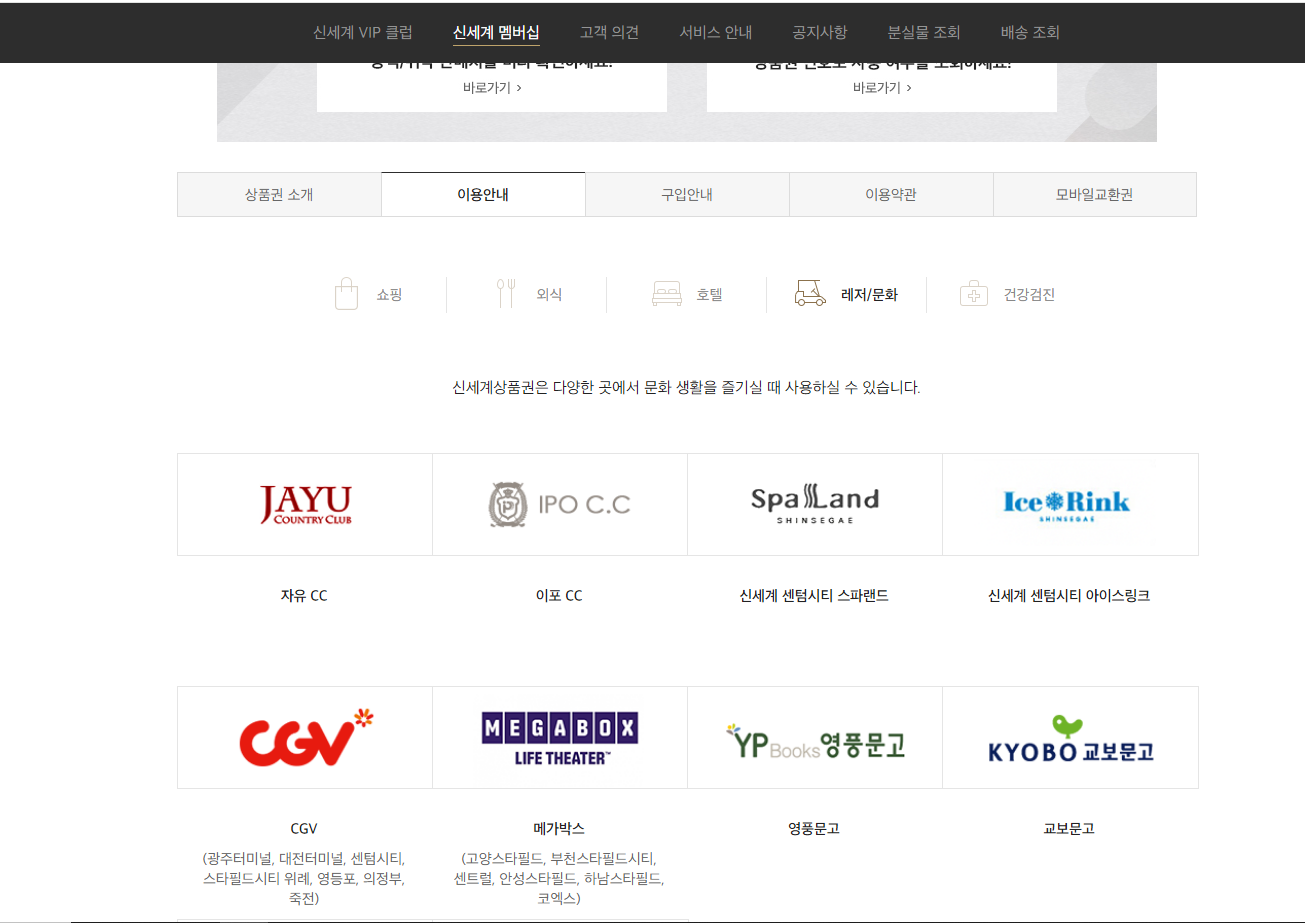Open 분실물 조회 menu
The width and height of the screenshot is (1305, 923).
coord(923,32)
